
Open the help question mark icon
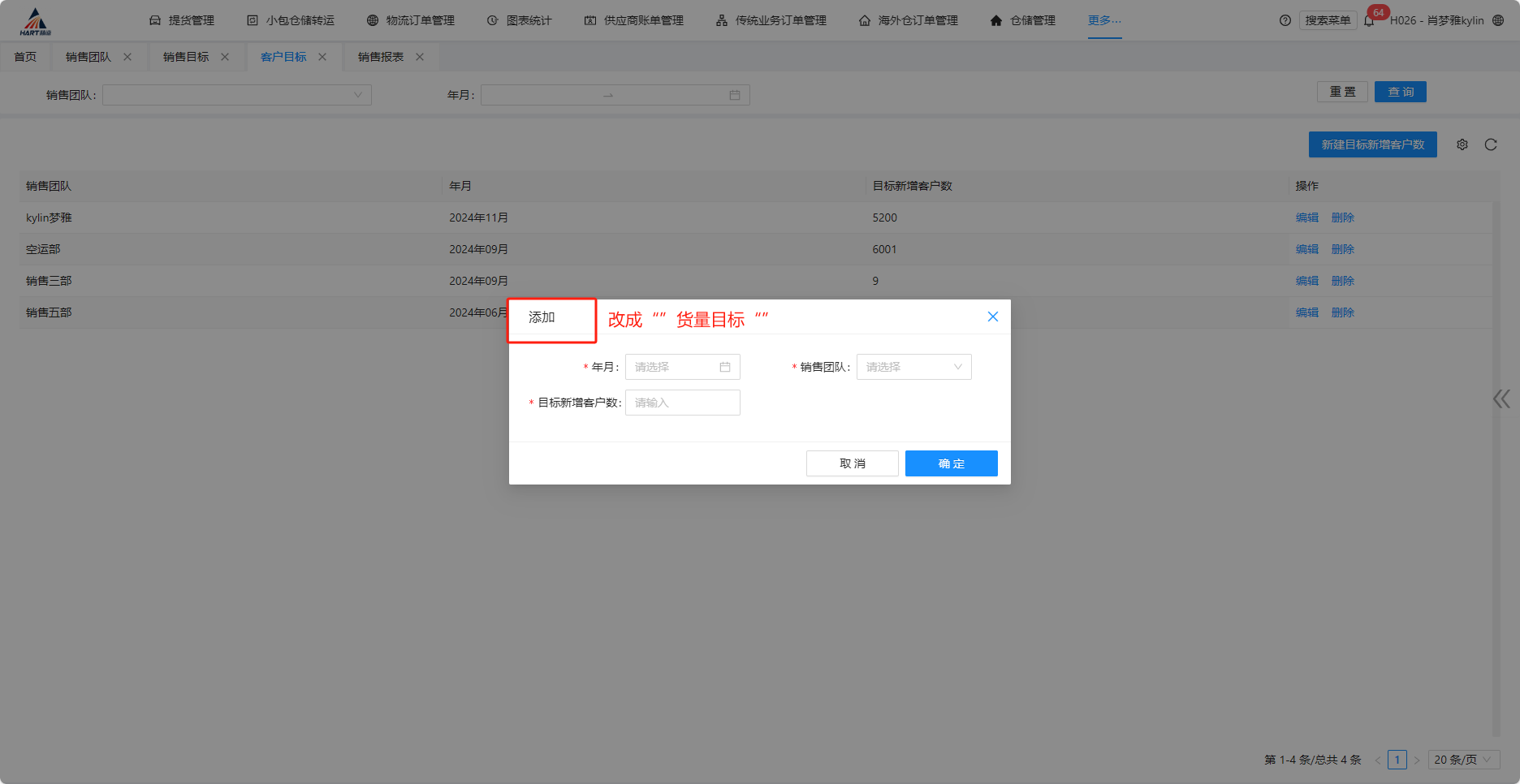(1285, 20)
